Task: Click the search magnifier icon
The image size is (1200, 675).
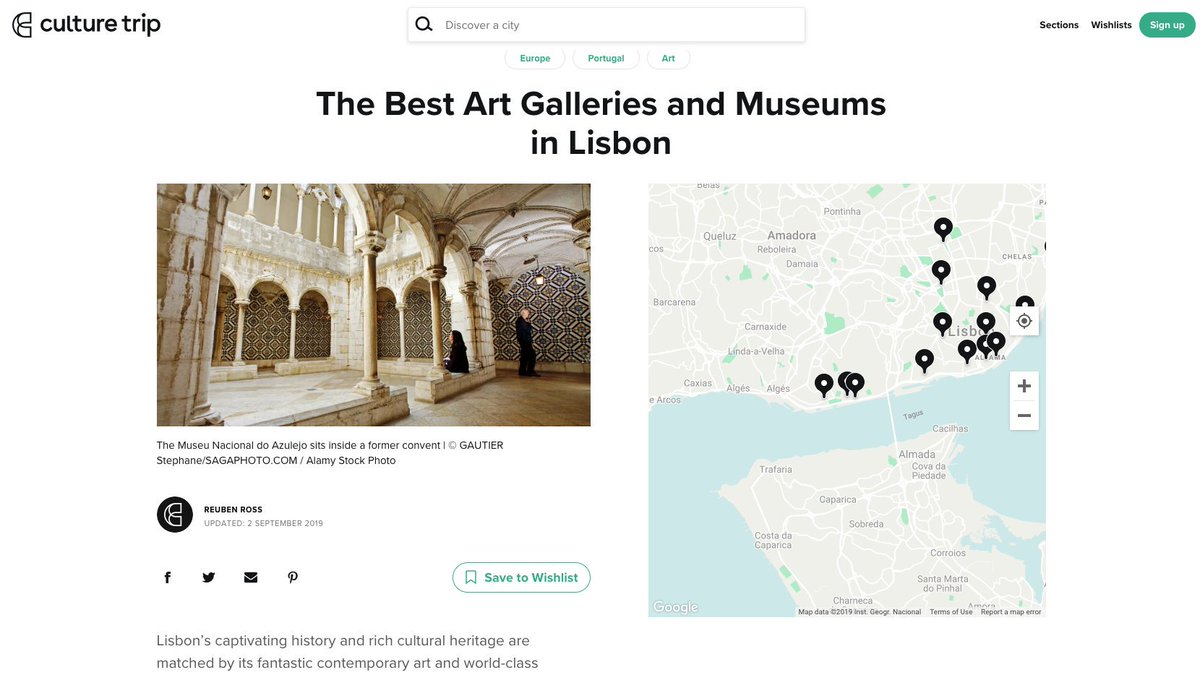Action: pos(424,23)
